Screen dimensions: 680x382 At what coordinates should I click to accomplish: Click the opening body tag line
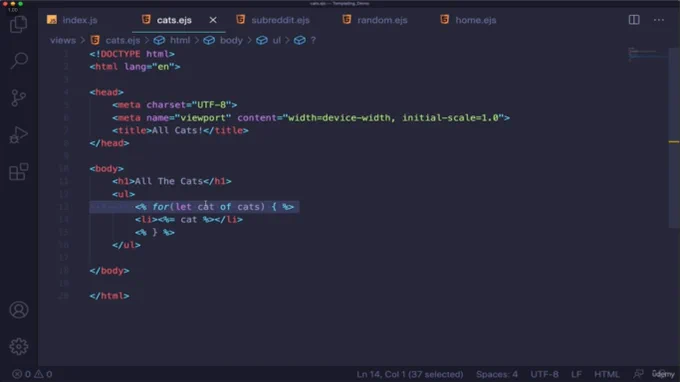[x=106, y=169]
